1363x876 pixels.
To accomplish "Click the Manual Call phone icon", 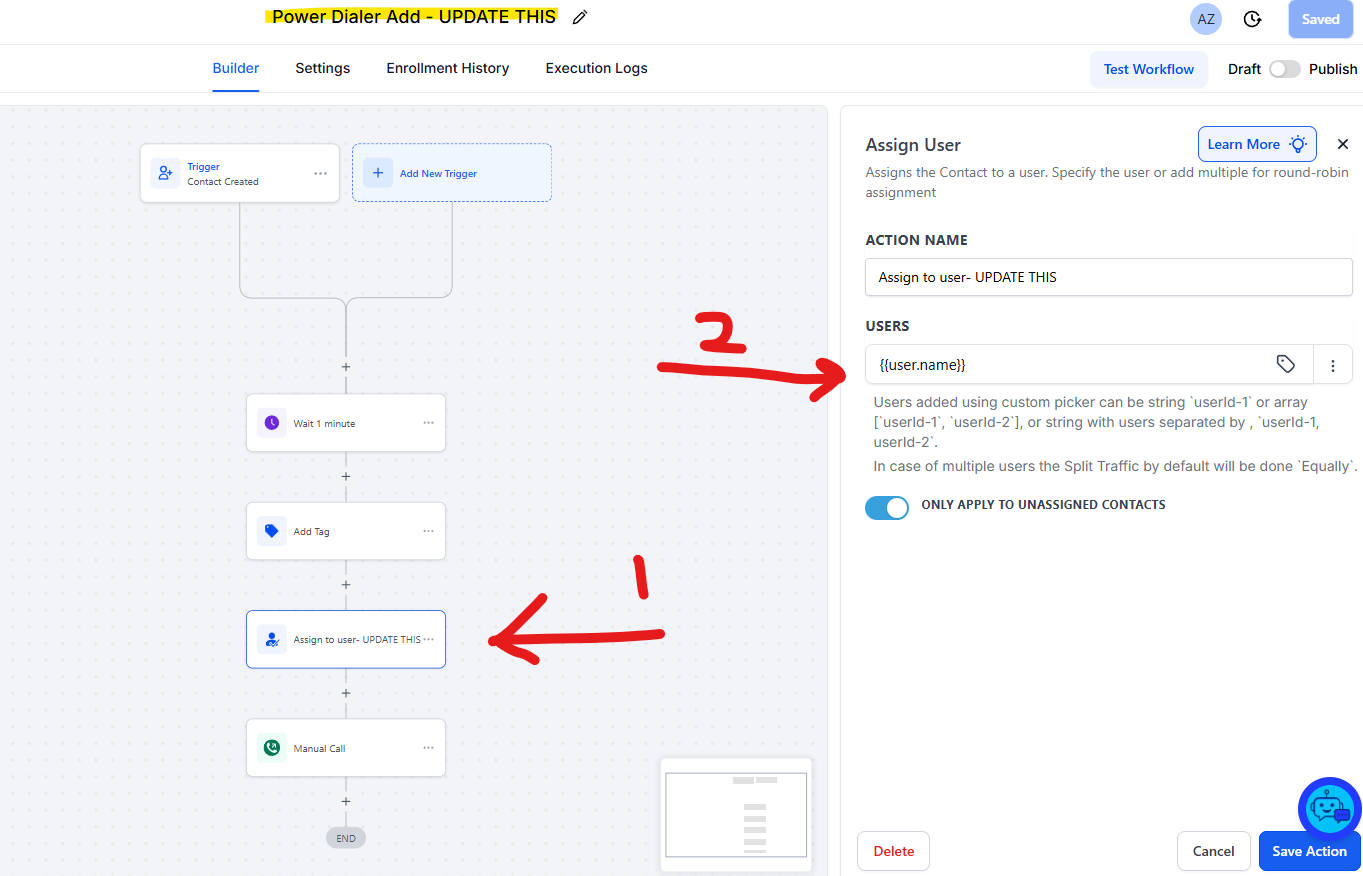I will click(x=272, y=748).
